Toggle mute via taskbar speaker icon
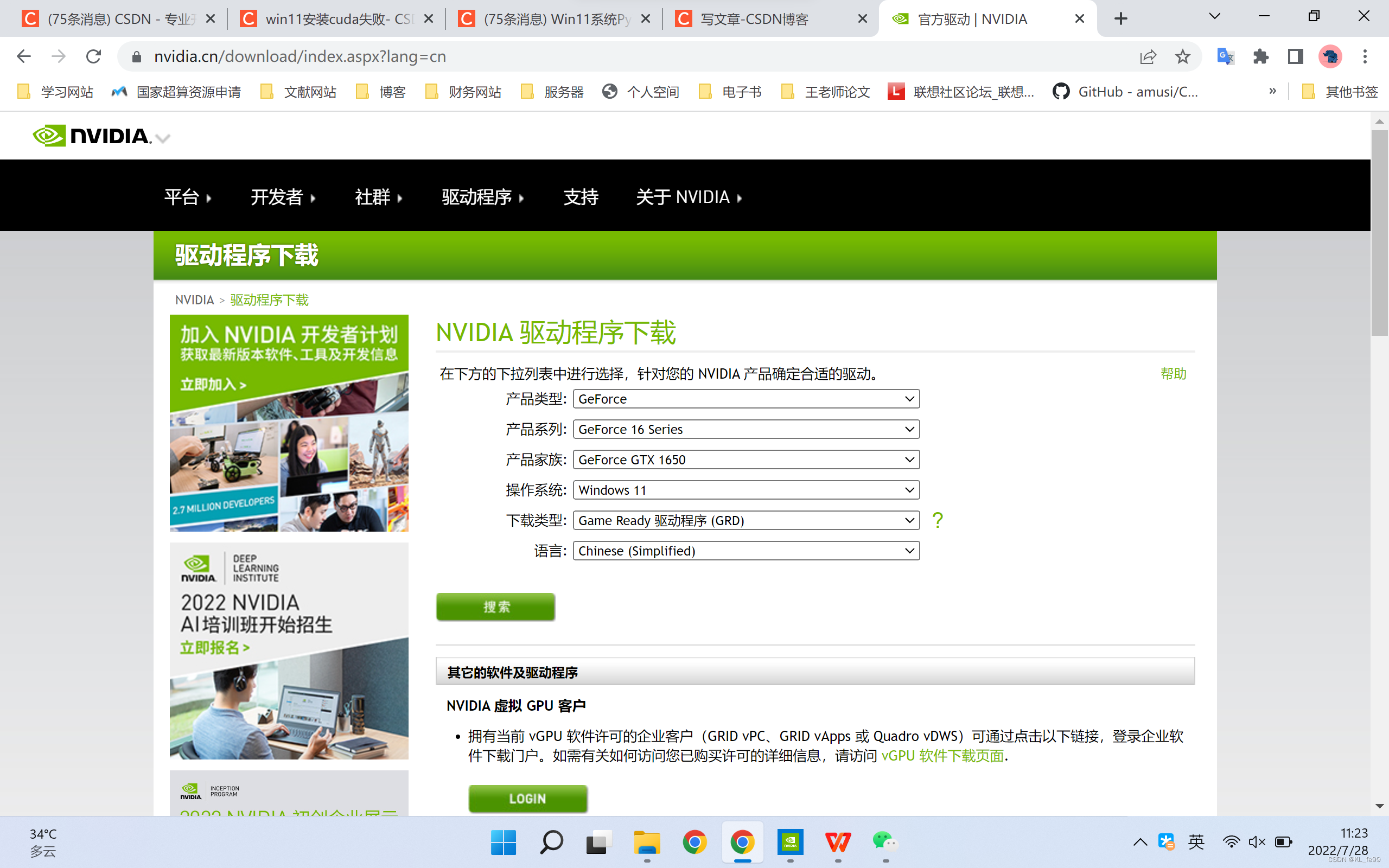 pyautogui.click(x=1257, y=842)
